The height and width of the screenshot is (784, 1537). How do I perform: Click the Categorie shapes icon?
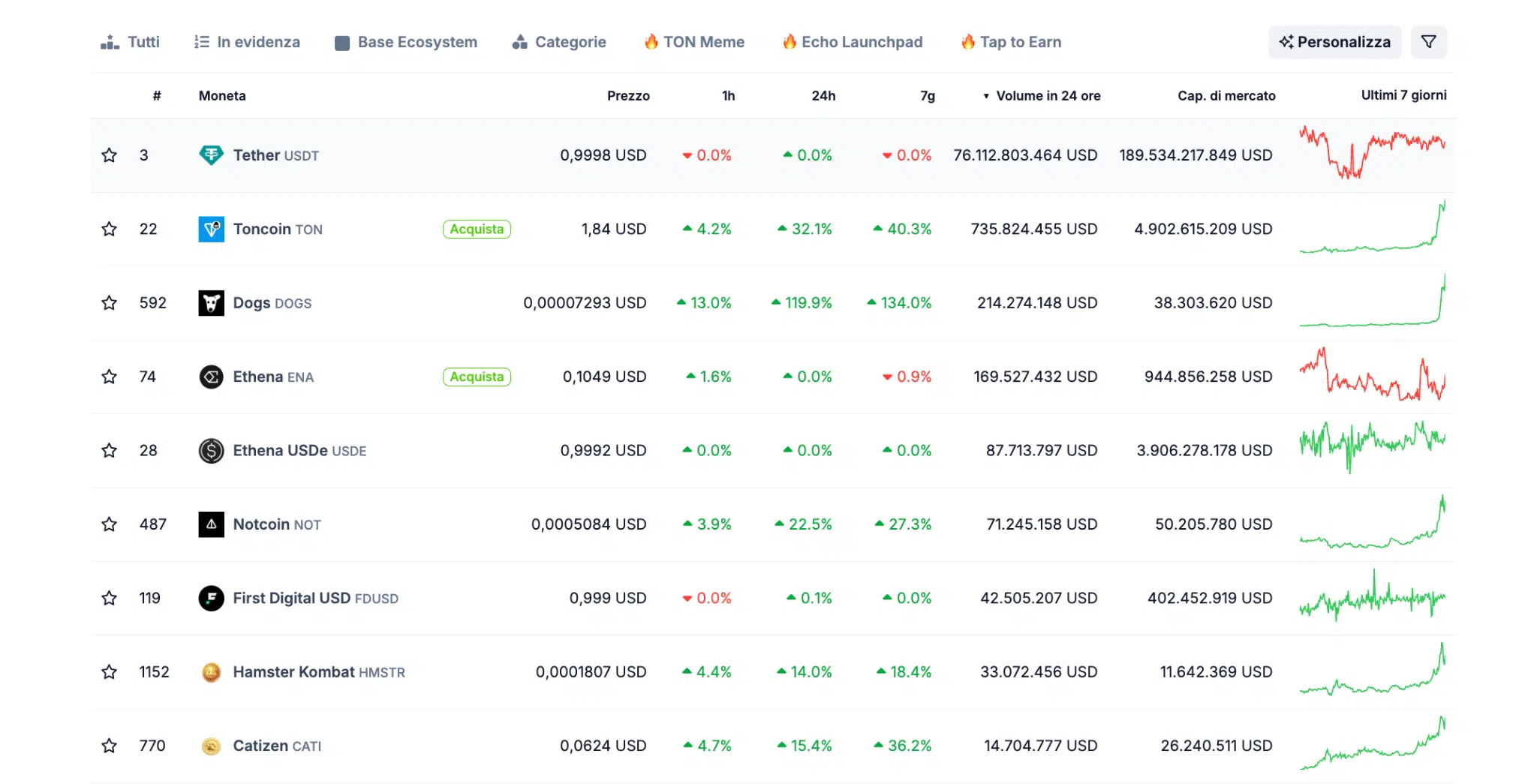pos(519,42)
